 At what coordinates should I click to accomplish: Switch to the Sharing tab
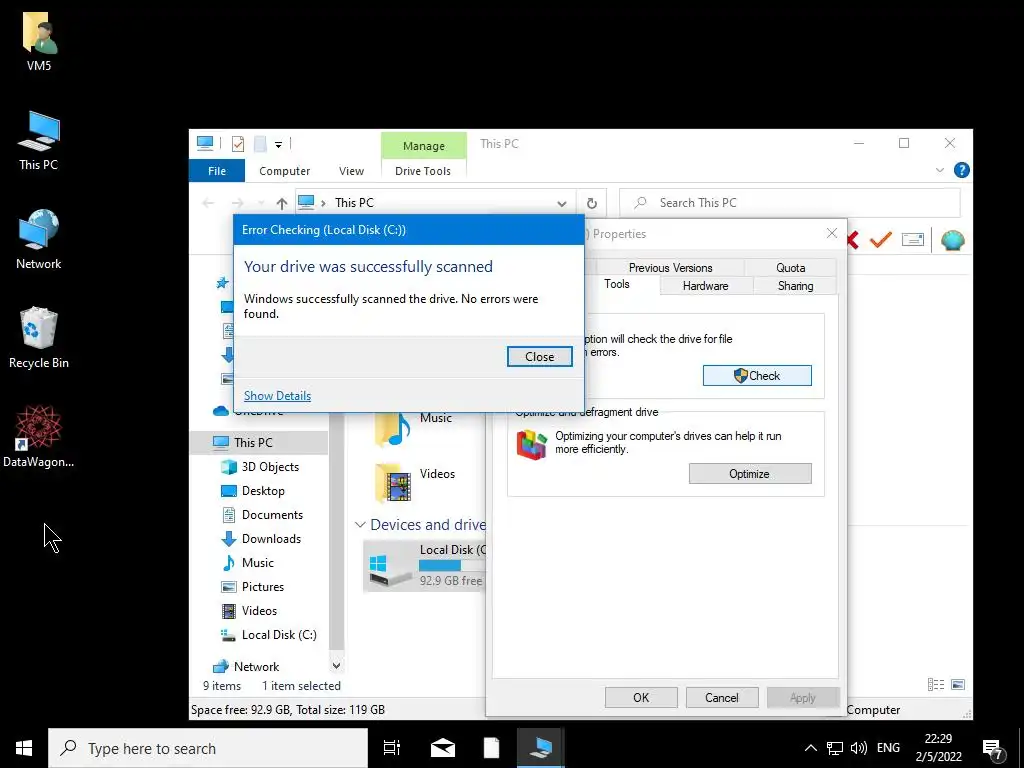(795, 286)
